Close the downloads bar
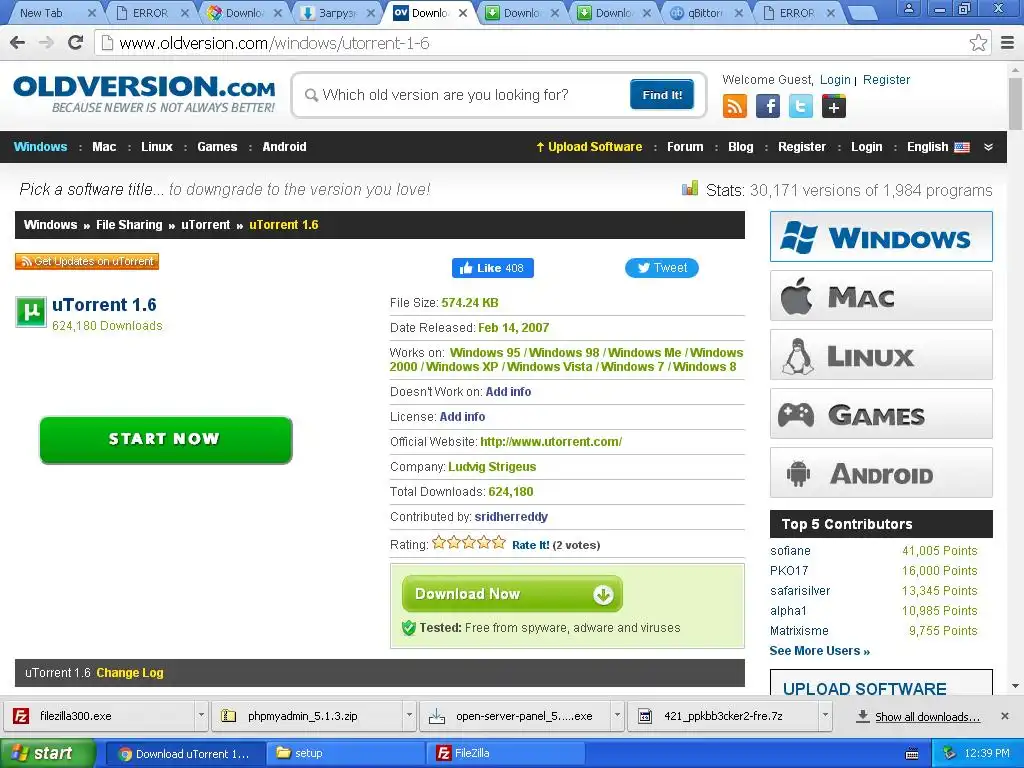 1005,716
